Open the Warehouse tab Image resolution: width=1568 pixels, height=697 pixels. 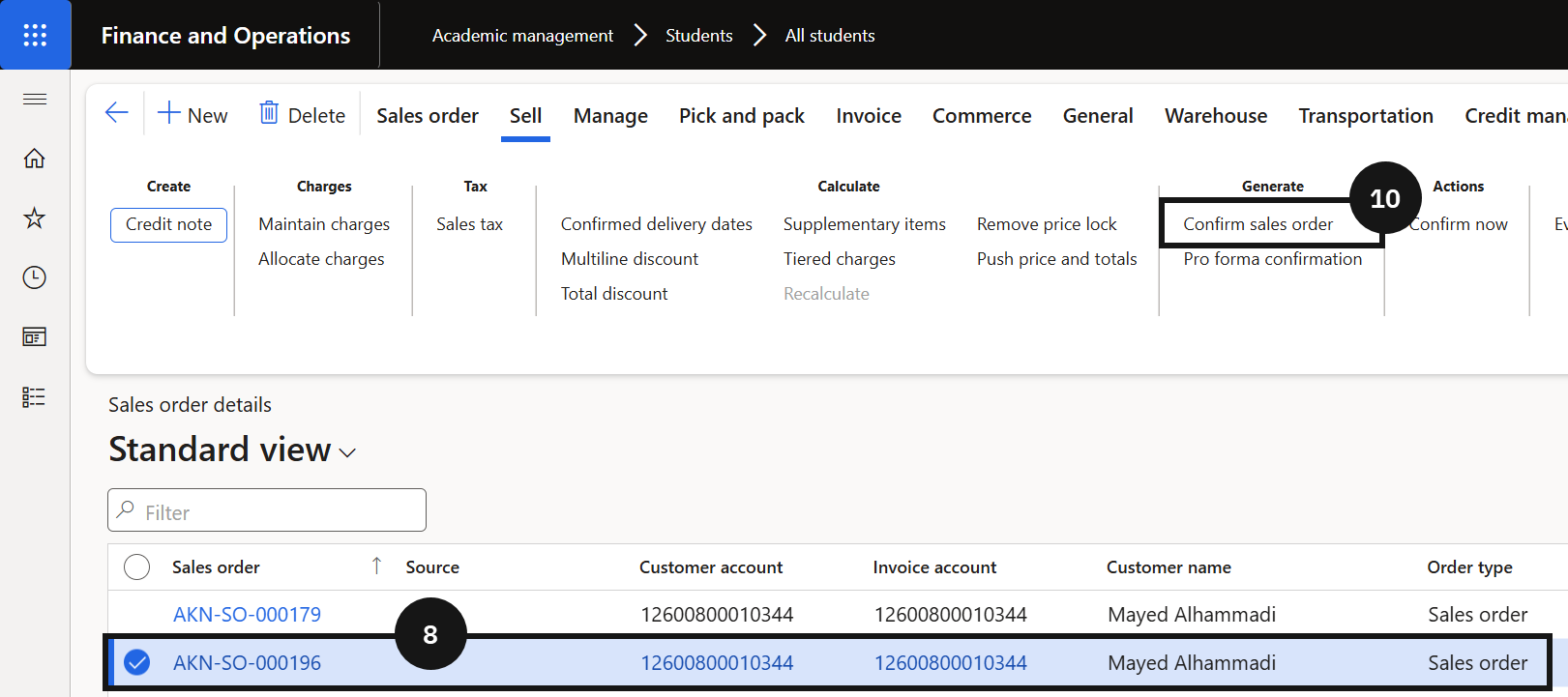tap(1216, 116)
